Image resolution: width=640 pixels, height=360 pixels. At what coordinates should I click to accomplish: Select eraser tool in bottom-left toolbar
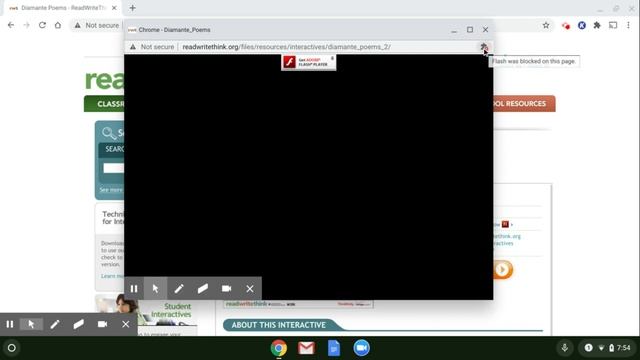point(78,324)
